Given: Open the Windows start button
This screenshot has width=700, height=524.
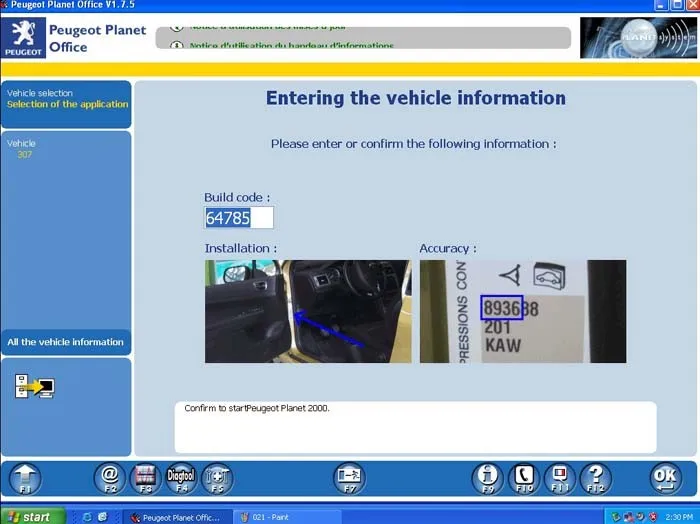Looking at the screenshot, I should [33, 517].
